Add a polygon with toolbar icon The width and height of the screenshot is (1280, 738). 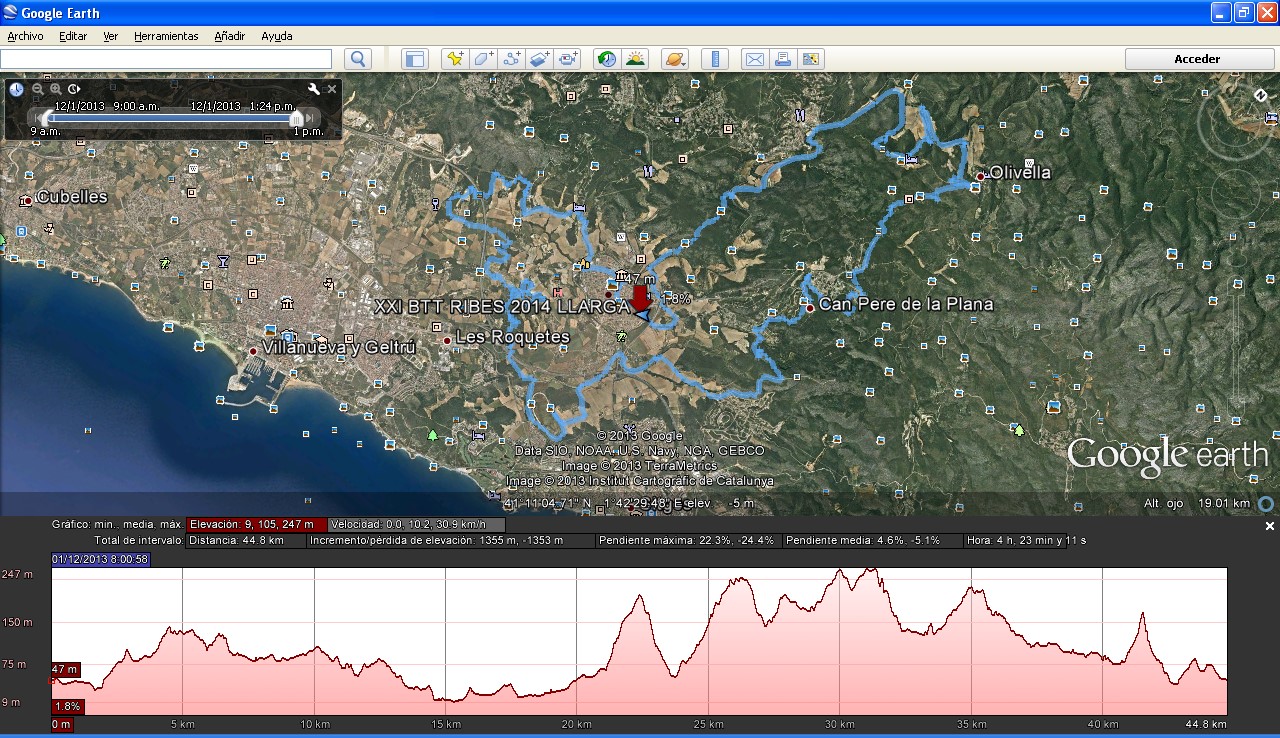click(484, 59)
